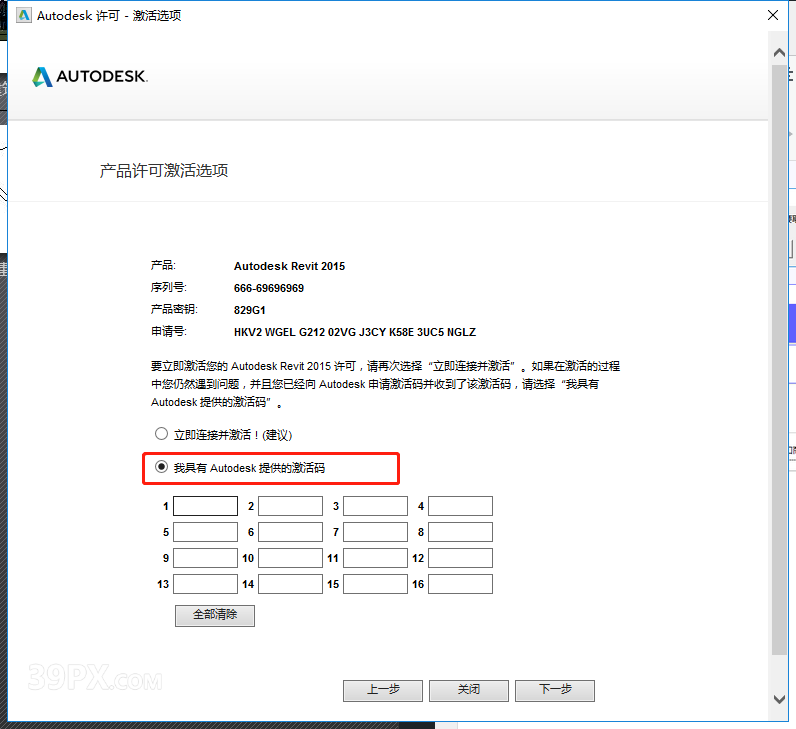Select 'I have an Autodesk activation code' radio button
Image resolution: width=796 pixels, height=729 pixels.
(161, 467)
